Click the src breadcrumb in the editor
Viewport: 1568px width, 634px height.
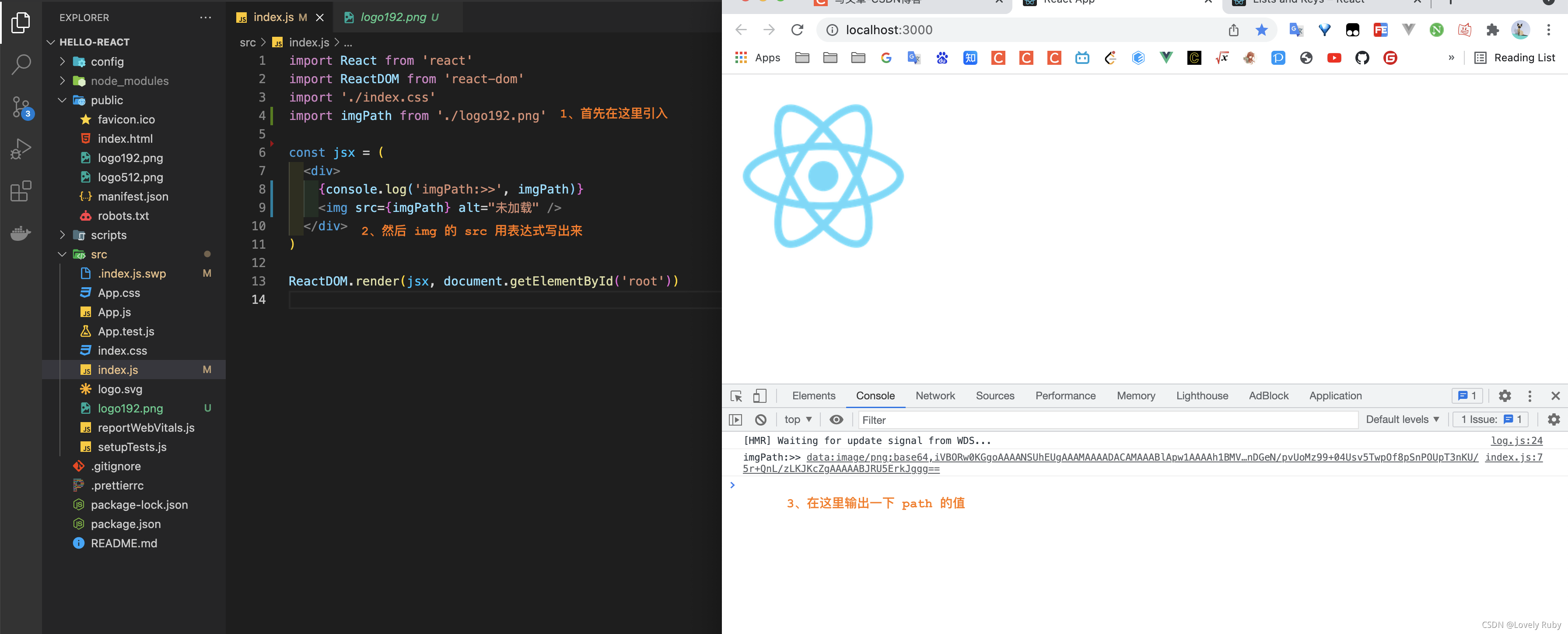pos(247,42)
